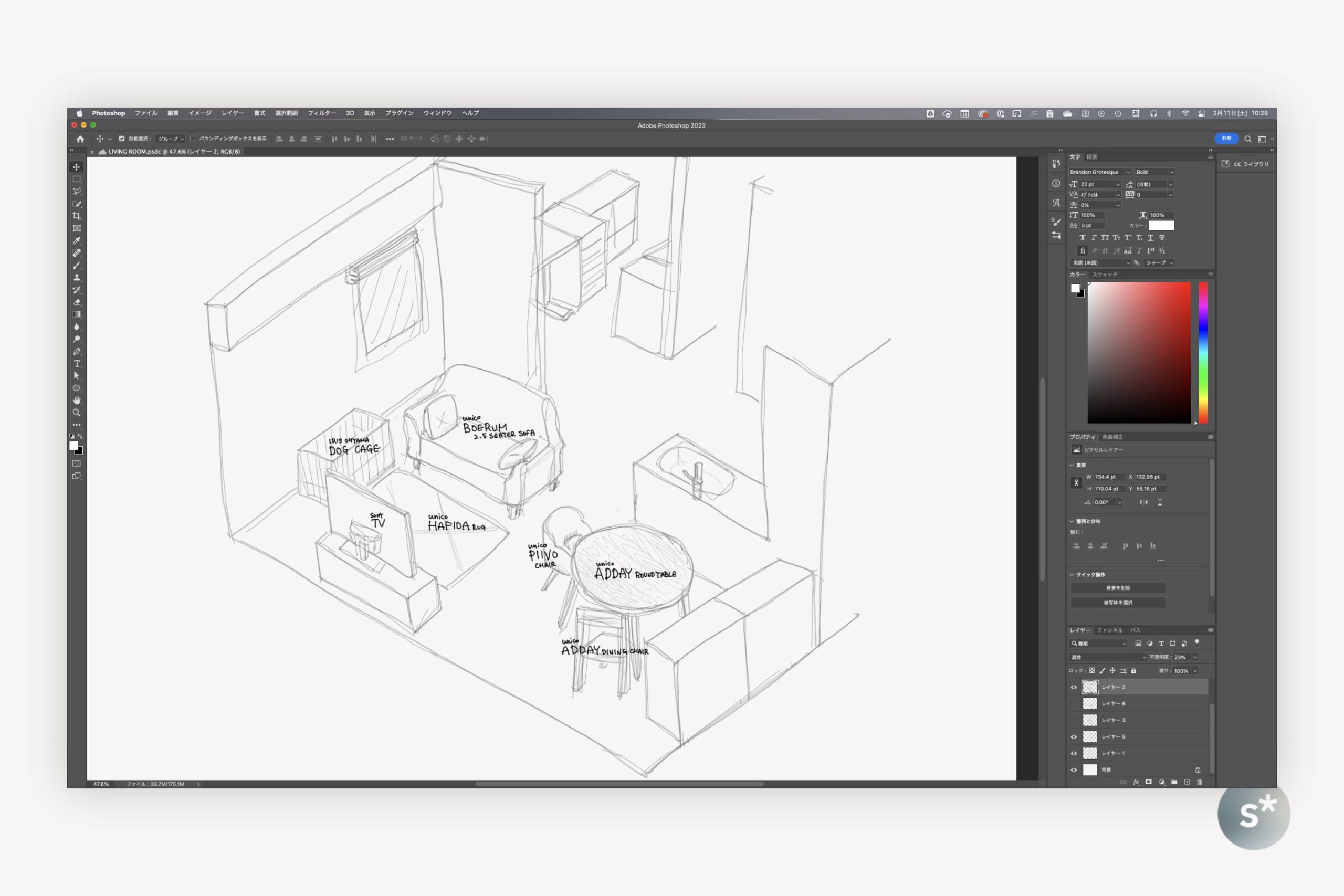Show レイヤー 6 by clicking its visibility box
1344x896 pixels.
pyautogui.click(x=1074, y=703)
